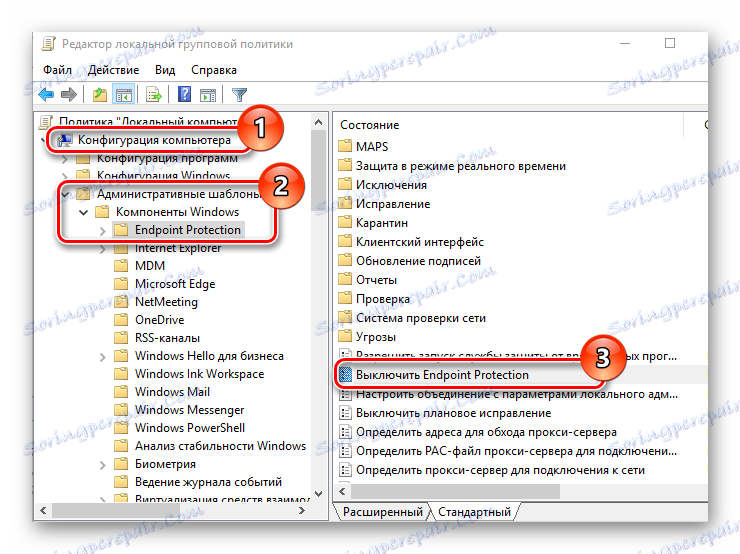The image size is (740, 554).
Task: Select Клиентский интерфейс folder entry
Action: (x=420, y=242)
